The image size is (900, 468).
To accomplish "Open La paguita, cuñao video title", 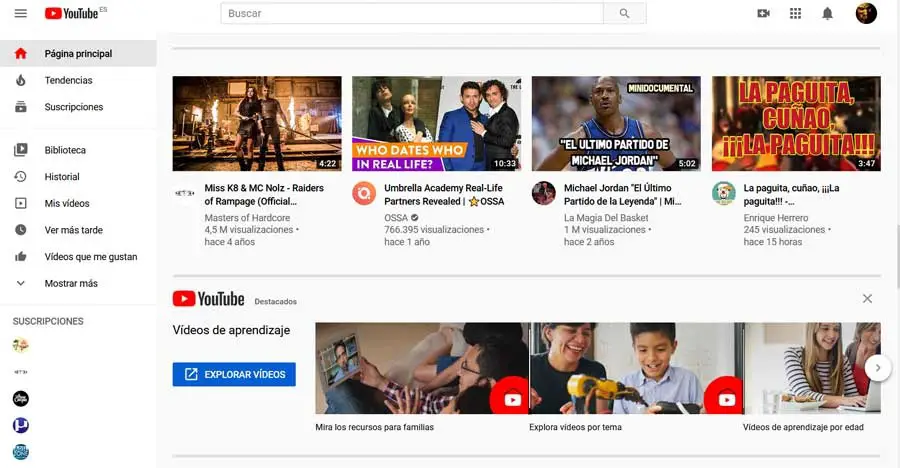I will (792, 195).
